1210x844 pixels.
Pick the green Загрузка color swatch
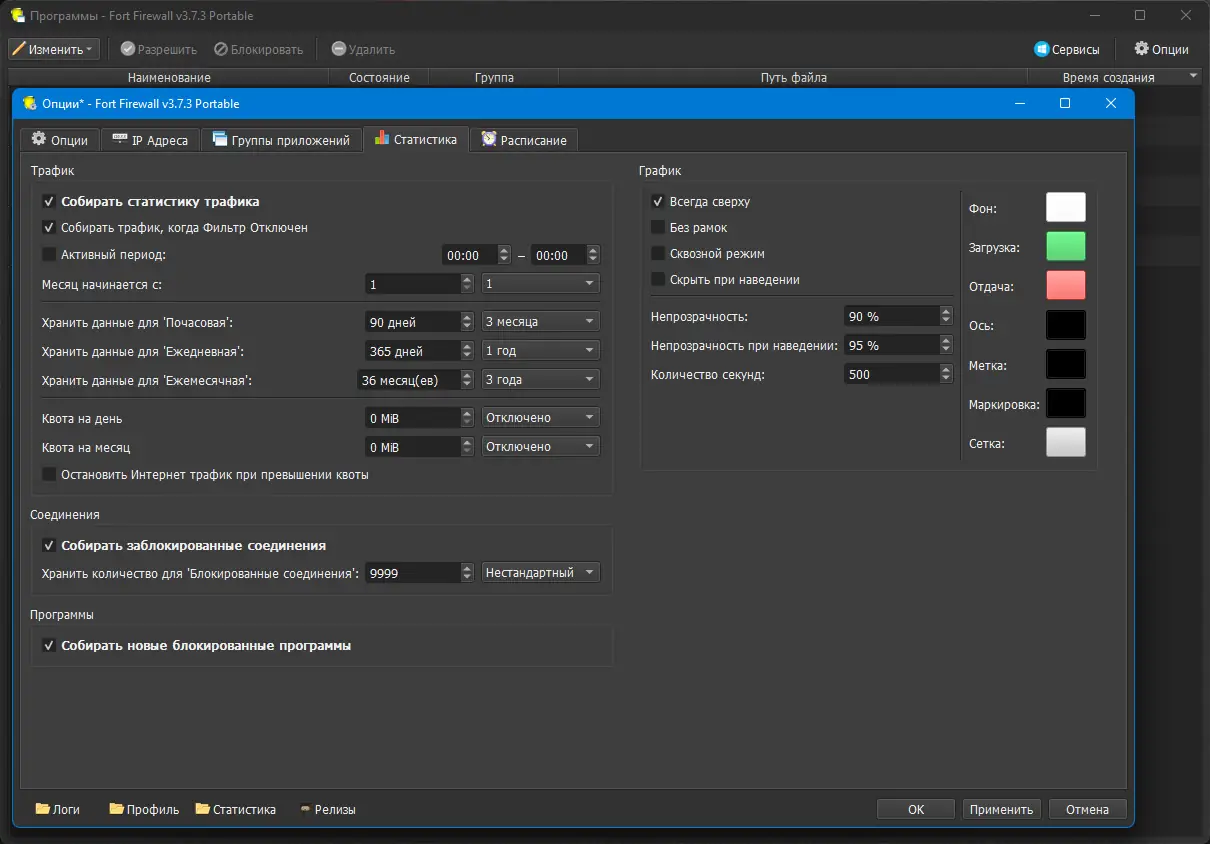click(1065, 246)
